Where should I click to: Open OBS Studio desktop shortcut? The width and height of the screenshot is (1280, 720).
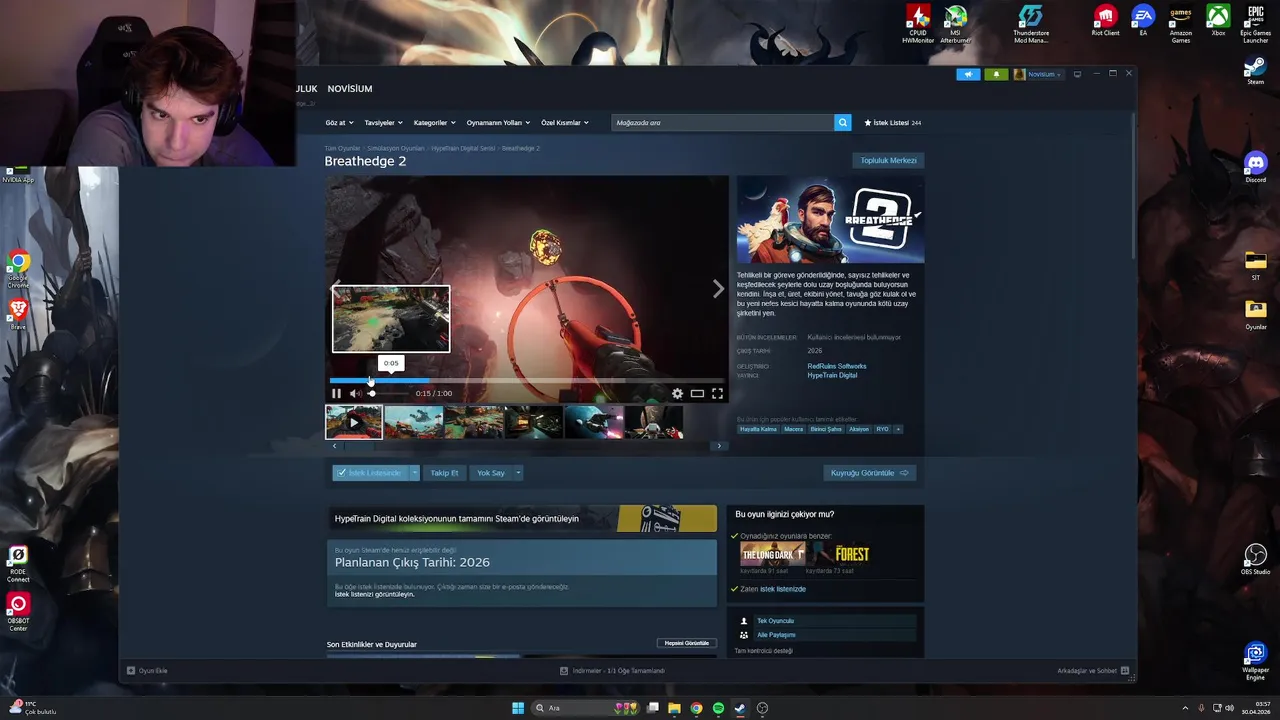1256,559
